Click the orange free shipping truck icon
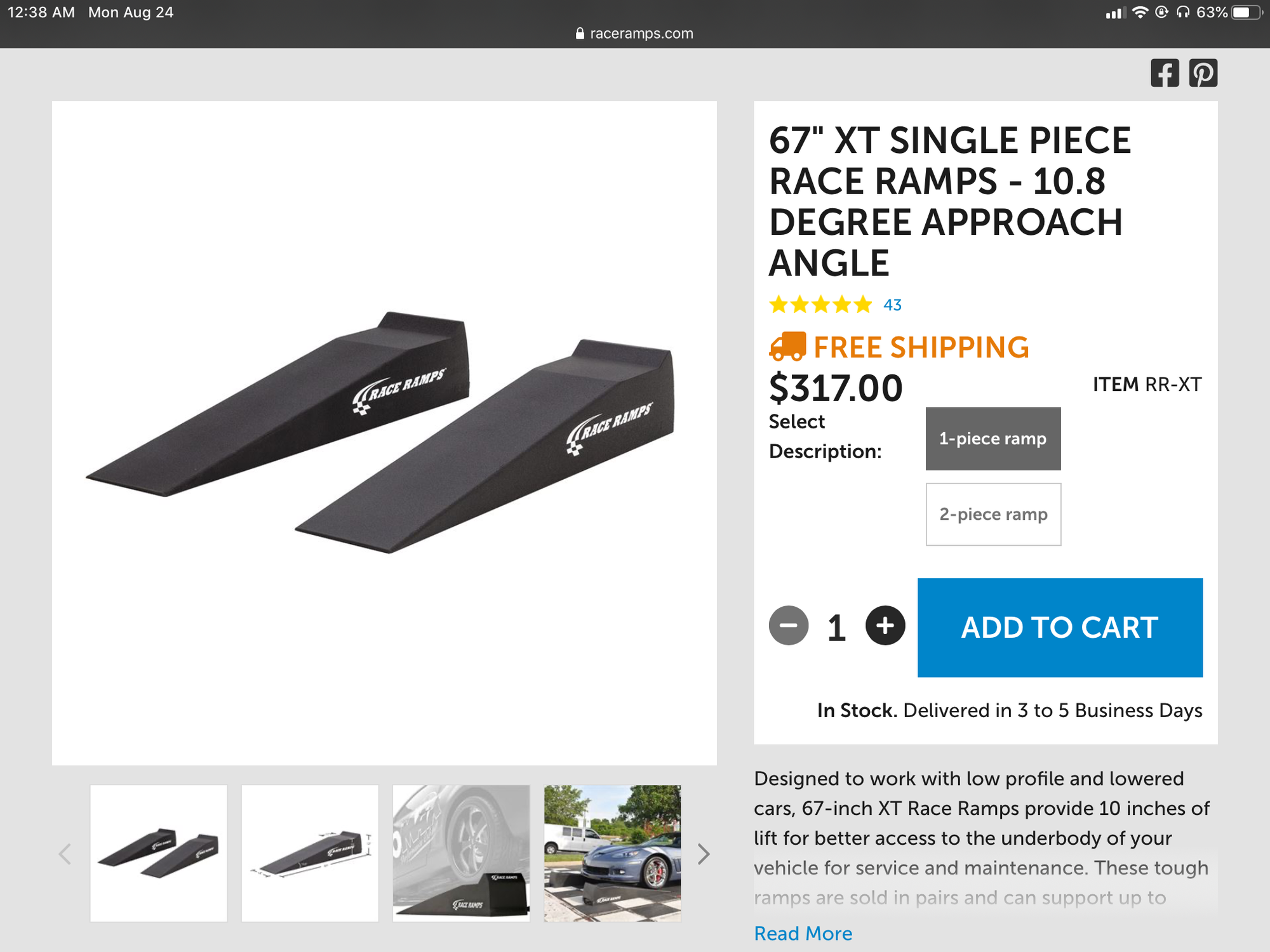 pyautogui.click(x=787, y=347)
